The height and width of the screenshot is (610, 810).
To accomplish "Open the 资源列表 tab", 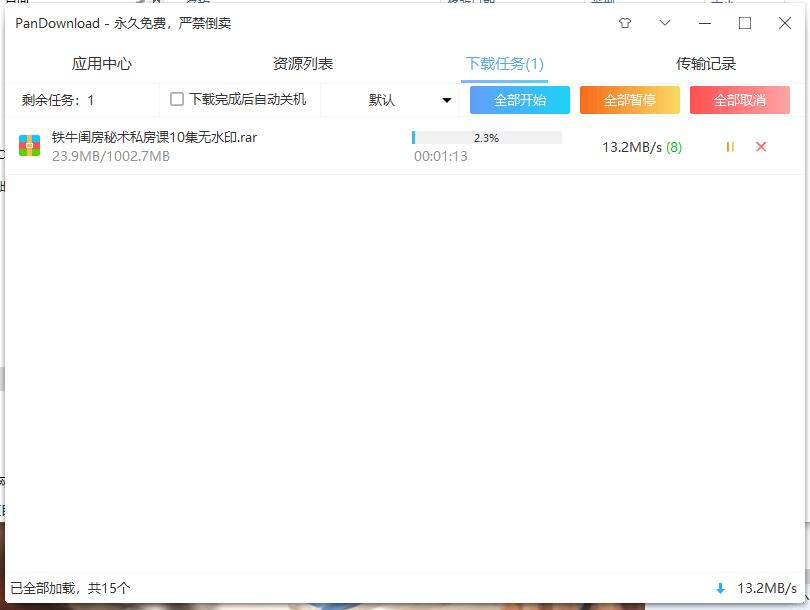I will [x=301, y=62].
